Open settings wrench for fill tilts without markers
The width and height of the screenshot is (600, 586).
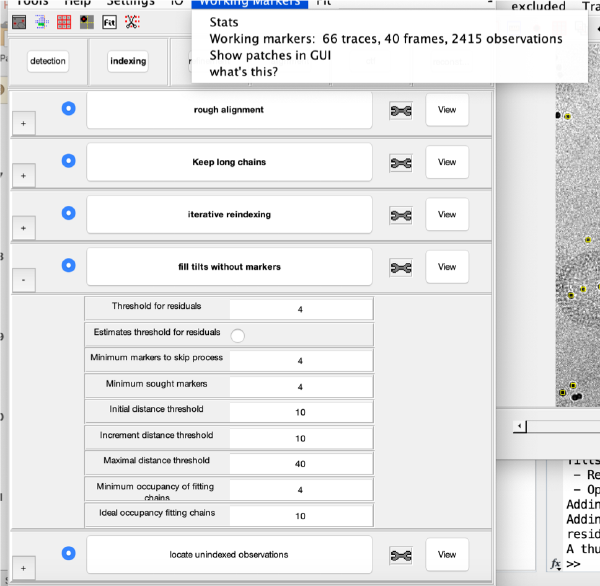click(x=401, y=268)
